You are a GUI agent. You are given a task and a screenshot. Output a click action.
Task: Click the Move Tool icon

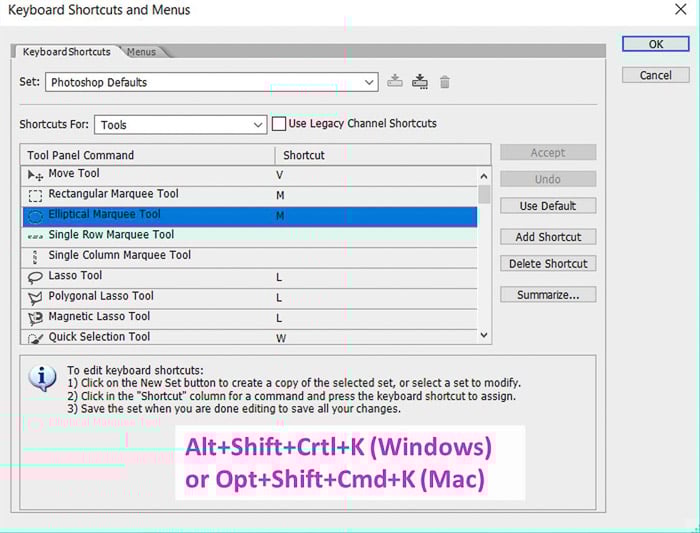pyautogui.click(x=35, y=175)
